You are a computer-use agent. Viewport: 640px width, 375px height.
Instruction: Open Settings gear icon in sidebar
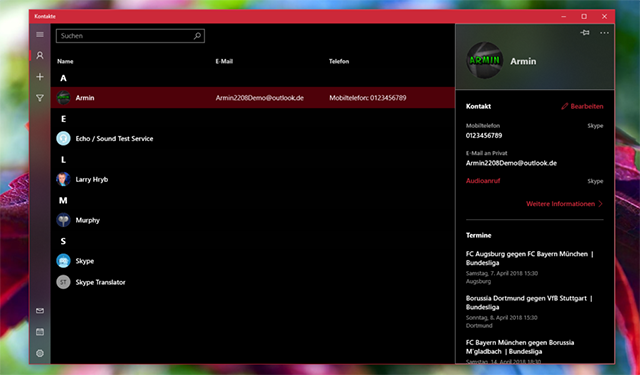(40, 353)
